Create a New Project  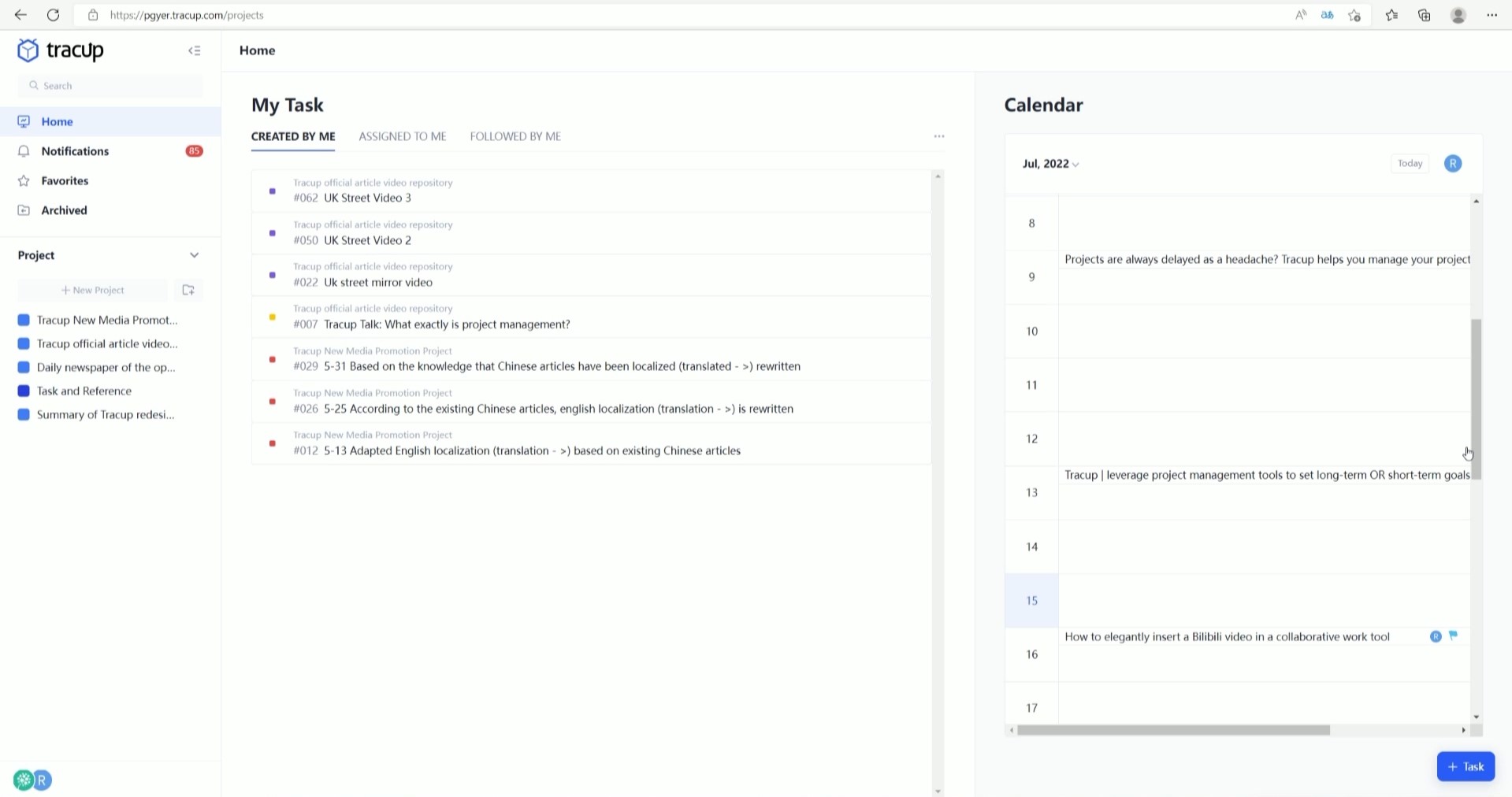pos(93,290)
